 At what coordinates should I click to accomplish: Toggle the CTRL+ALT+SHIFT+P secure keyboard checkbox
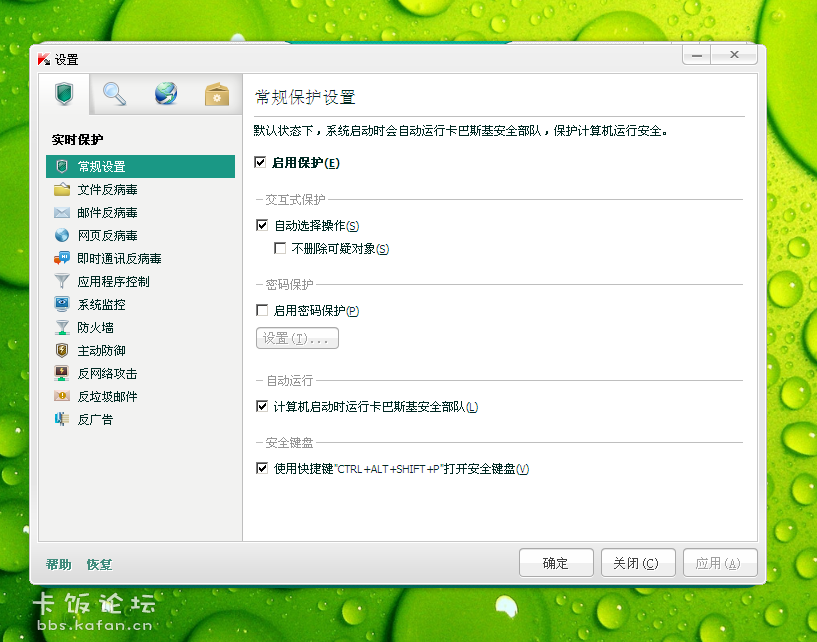tap(262, 468)
